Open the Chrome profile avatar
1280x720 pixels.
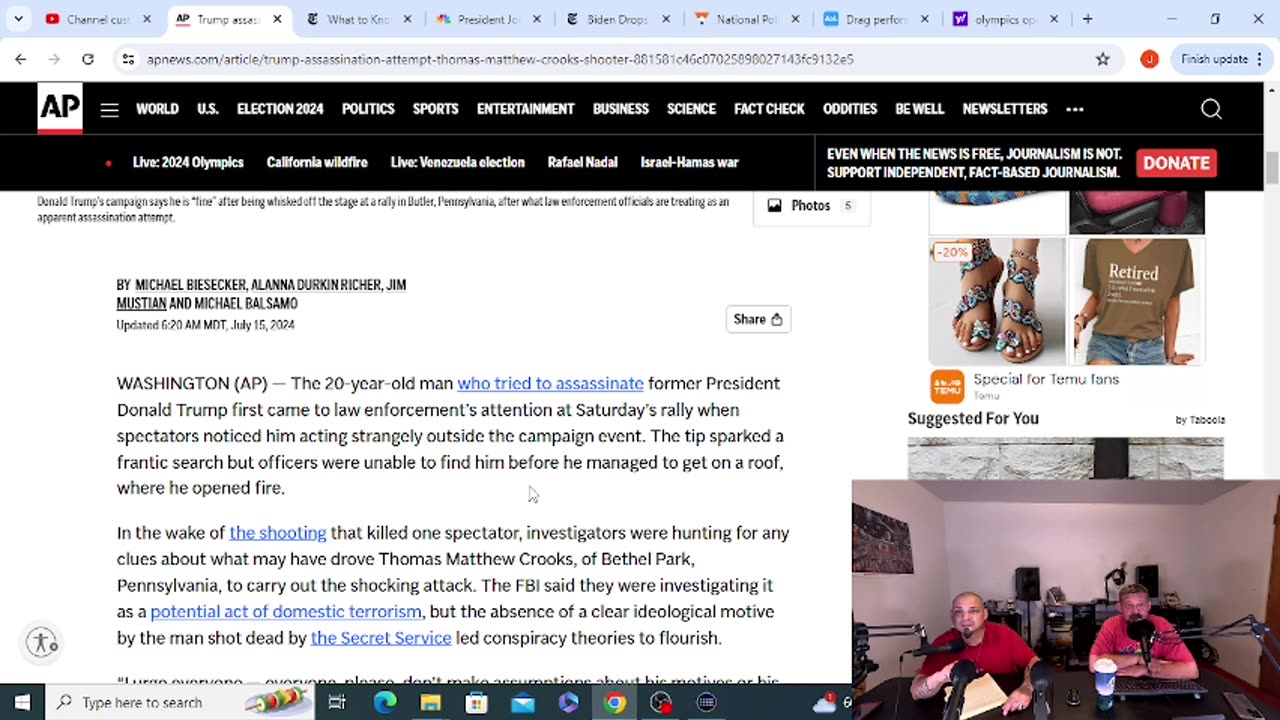[x=1149, y=59]
